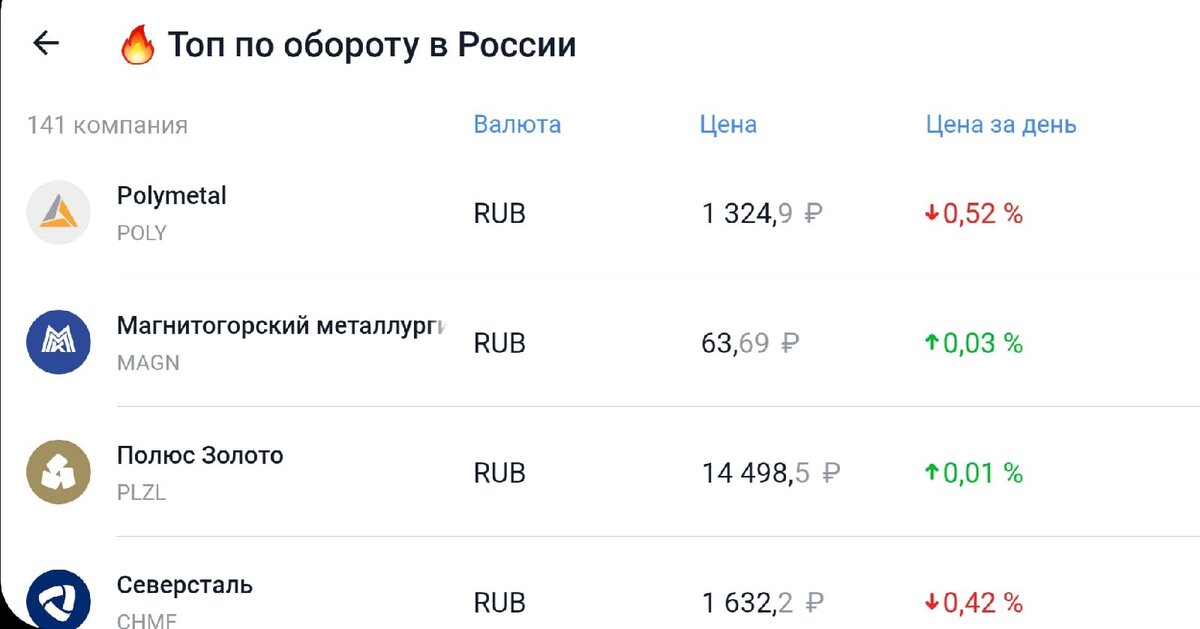Sort by Цена column header
This screenshot has width=1200, height=629.
point(728,125)
